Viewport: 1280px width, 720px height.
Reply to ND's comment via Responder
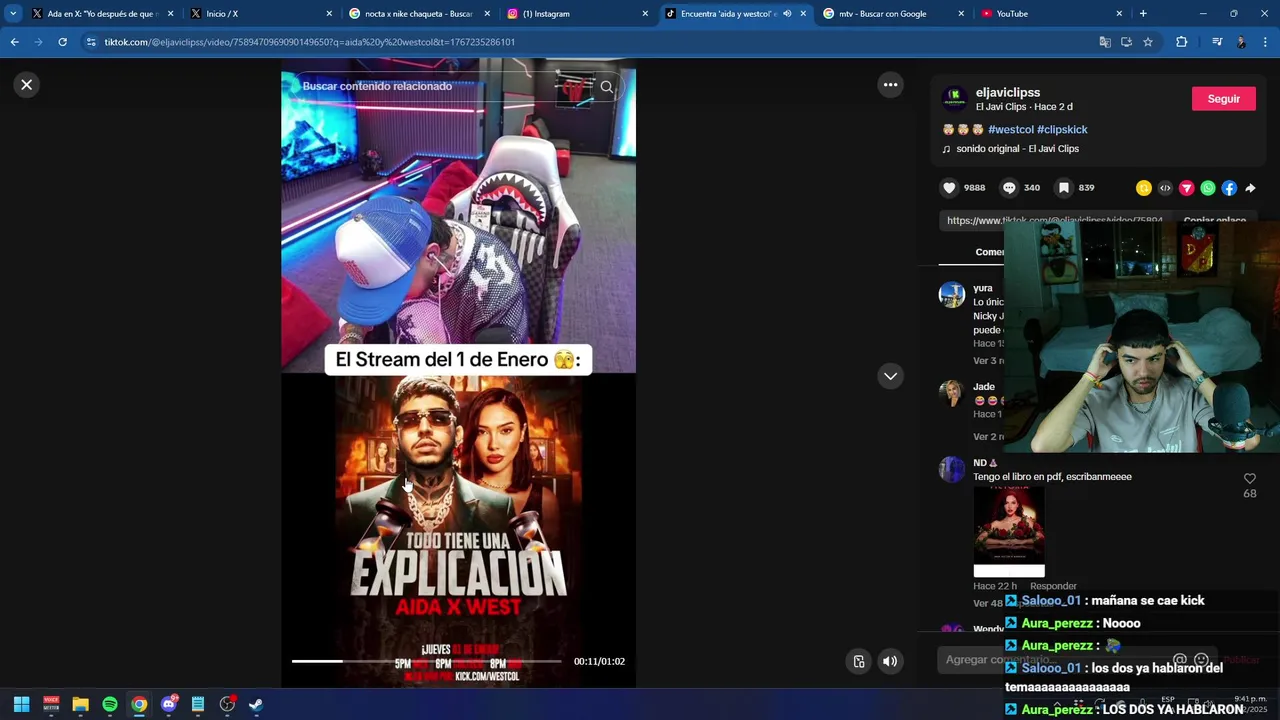1053,586
